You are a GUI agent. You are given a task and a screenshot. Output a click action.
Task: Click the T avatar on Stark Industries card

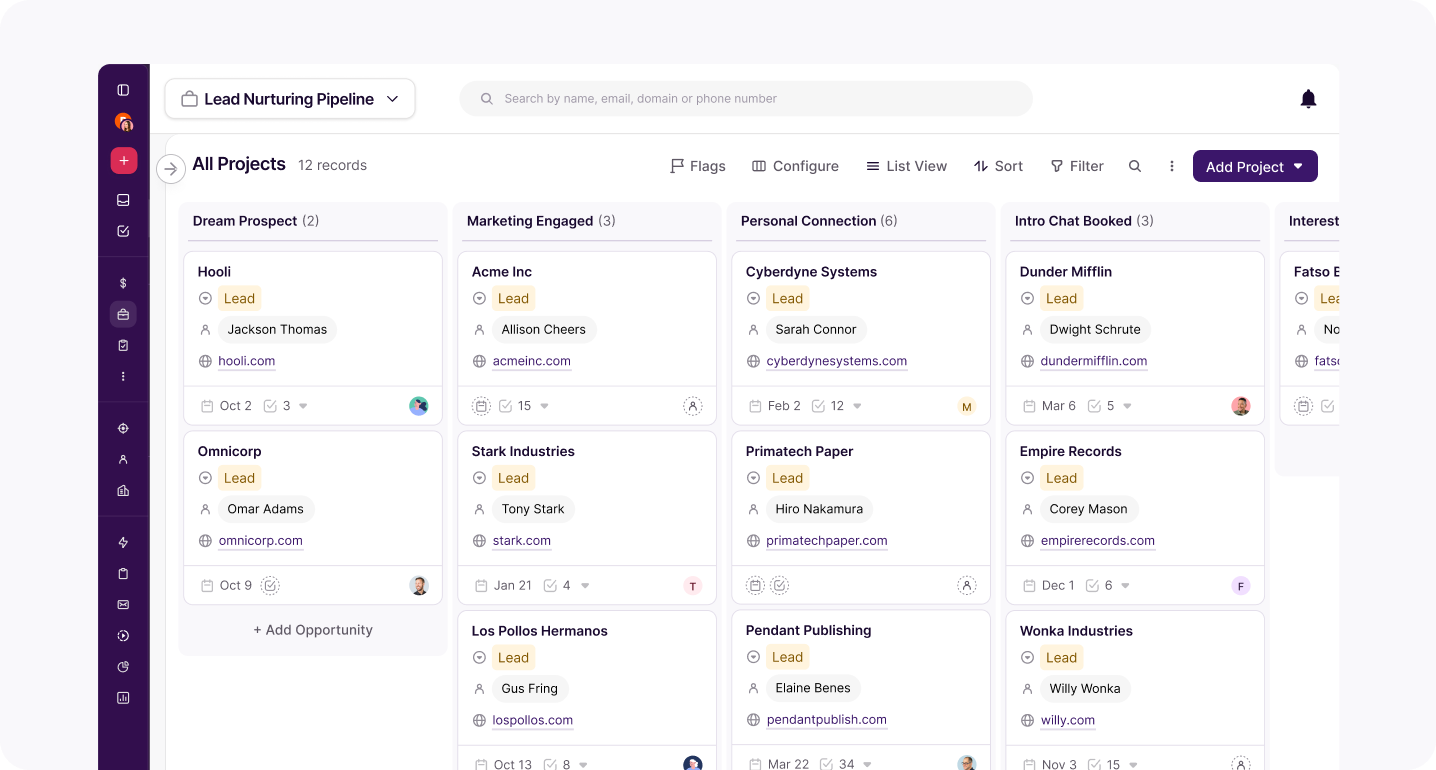tap(693, 586)
